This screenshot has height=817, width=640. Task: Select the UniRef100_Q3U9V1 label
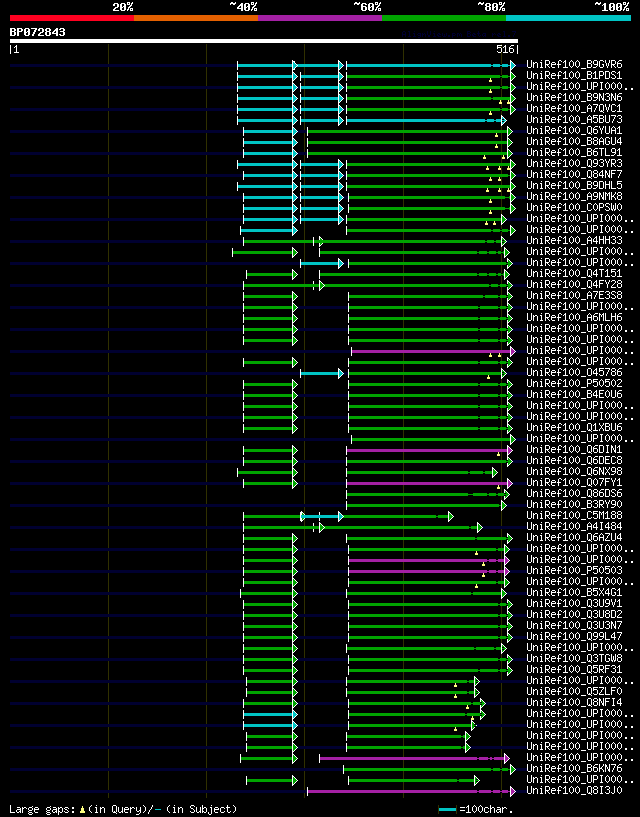[x=574, y=603]
